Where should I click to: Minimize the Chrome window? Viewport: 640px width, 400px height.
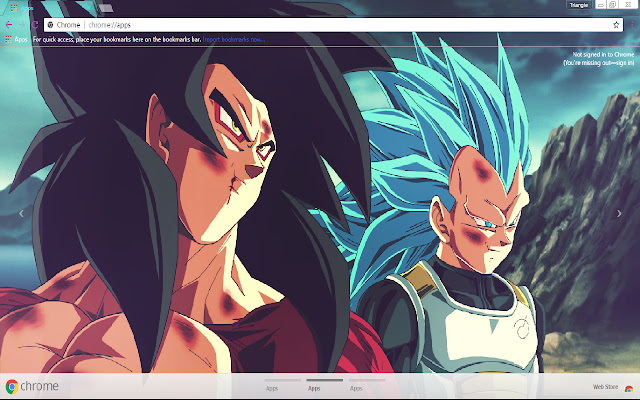(601, 5)
